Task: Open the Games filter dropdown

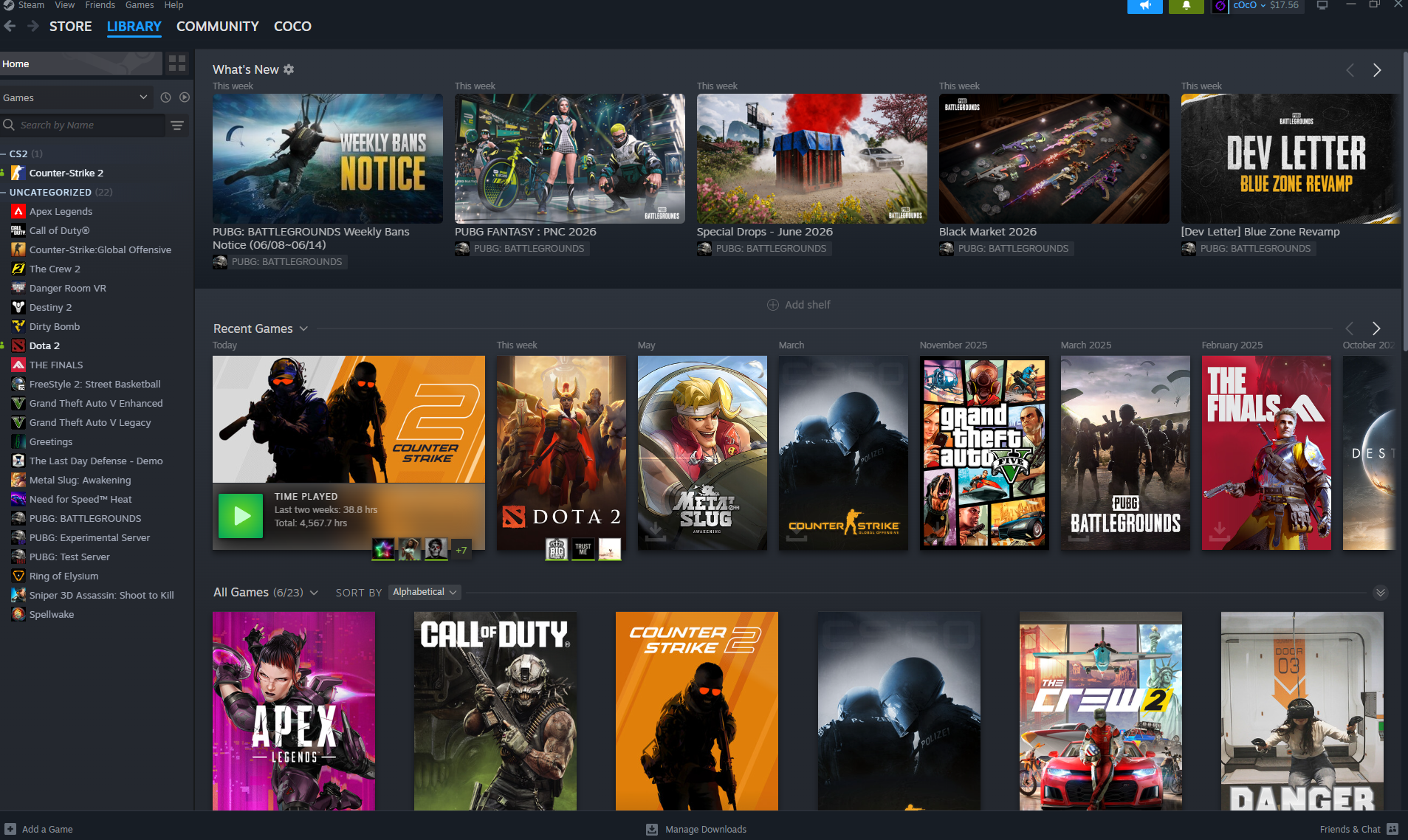Action: point(76,97)
